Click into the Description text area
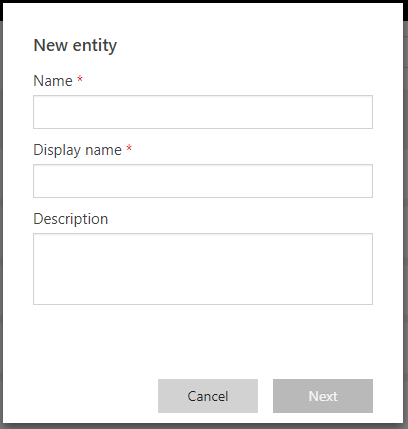Viewport: 408px width, 429px height. tap(203, 269)
